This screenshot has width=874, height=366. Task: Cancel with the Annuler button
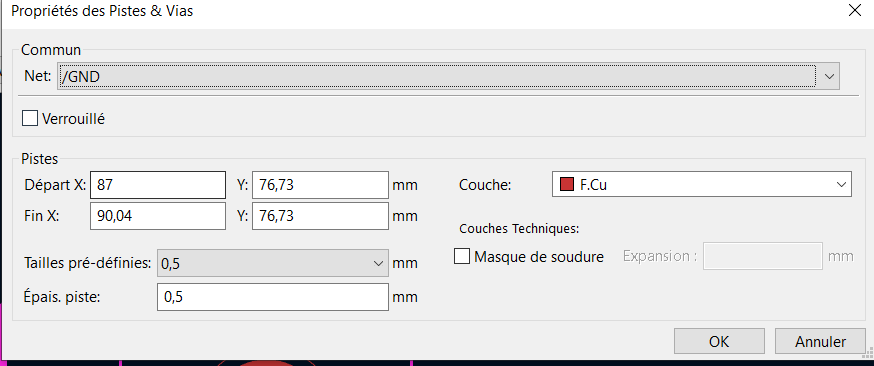click(820, 341)
